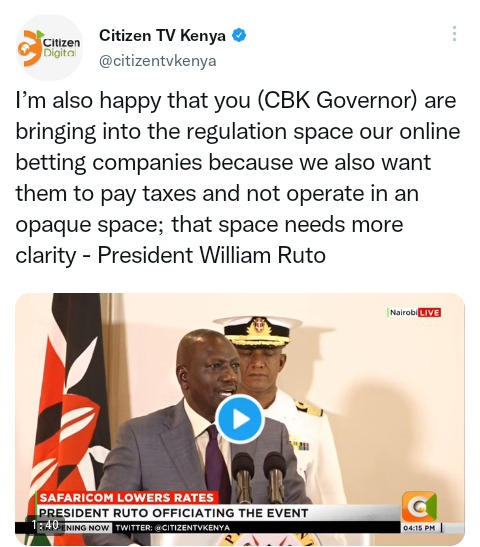Click the TWITTER: @CITIZENTVKENYA ticker text
480x547 pixels.
pyautogui.click(x=172, y=527)
